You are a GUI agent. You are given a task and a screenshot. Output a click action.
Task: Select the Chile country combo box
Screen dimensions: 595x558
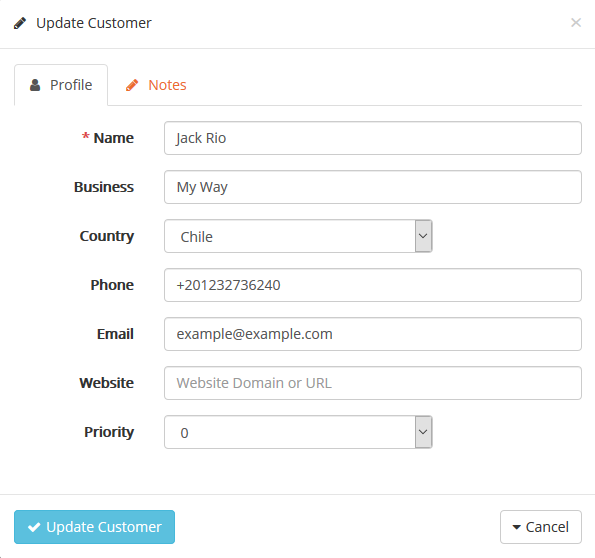point(298,236)
